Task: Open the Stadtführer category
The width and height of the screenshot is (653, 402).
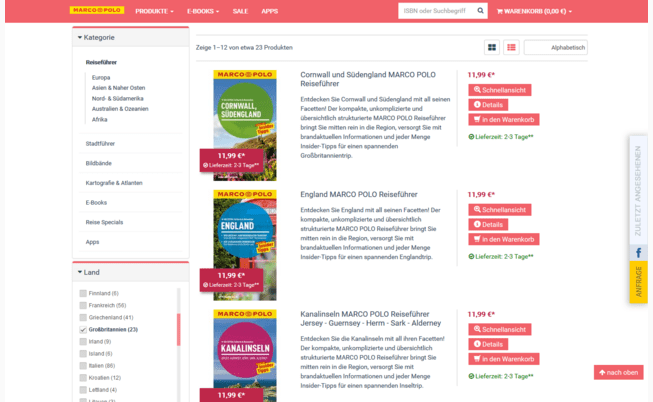Action: click(x=100, y=144)
